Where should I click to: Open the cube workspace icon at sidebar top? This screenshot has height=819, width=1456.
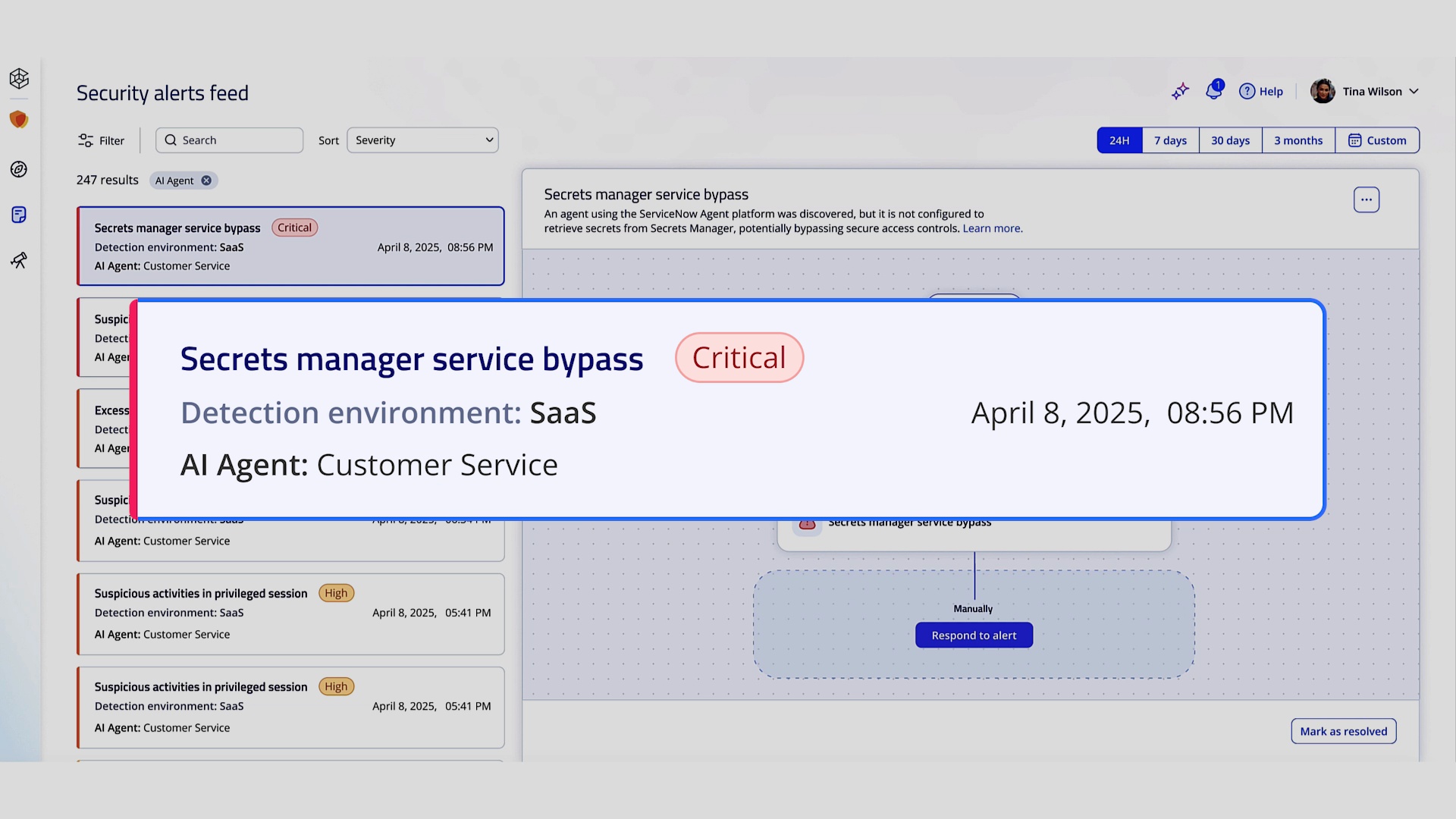pyautogui.click(x=18, y=78)
